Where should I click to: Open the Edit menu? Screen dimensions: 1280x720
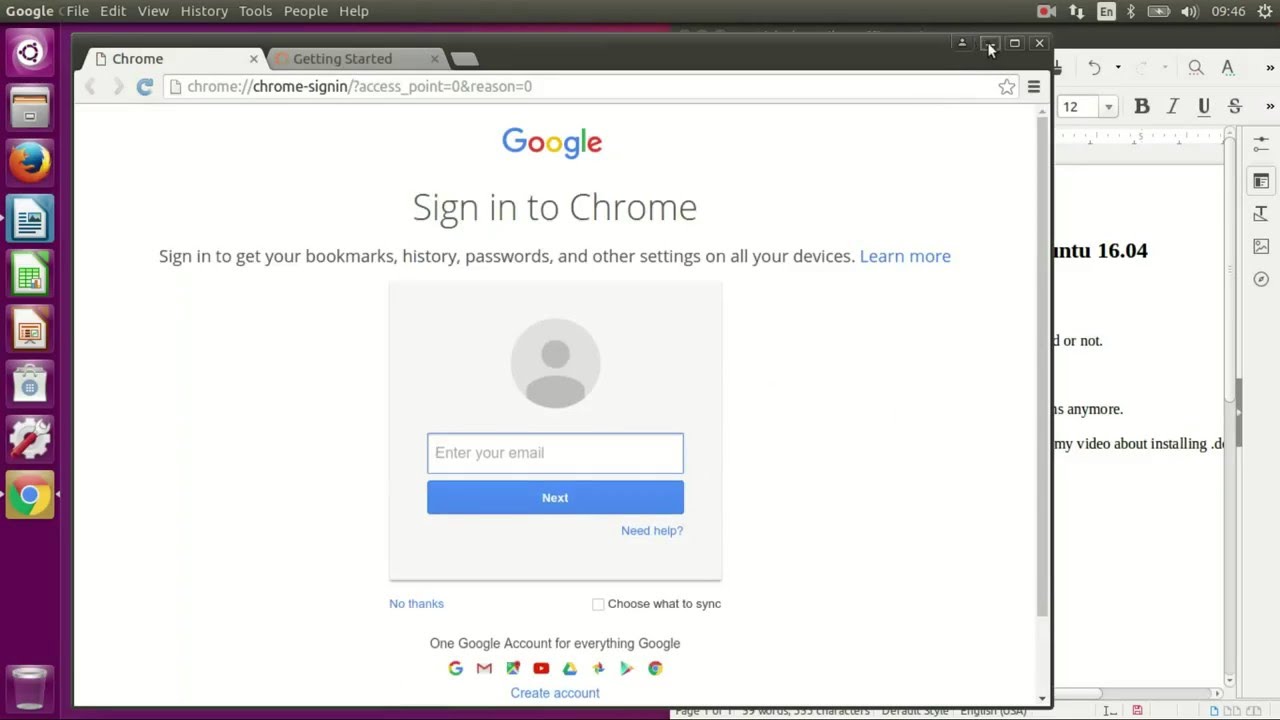[112, 11]
